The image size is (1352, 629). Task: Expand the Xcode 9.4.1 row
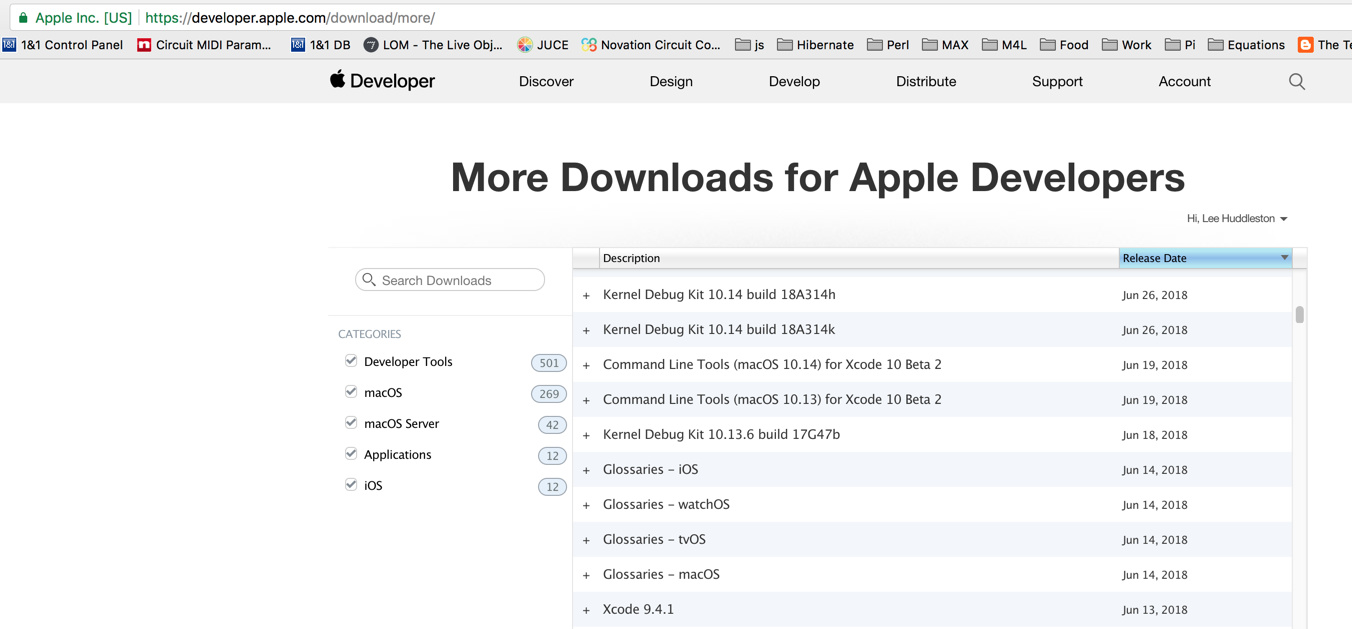coord(587,610)
